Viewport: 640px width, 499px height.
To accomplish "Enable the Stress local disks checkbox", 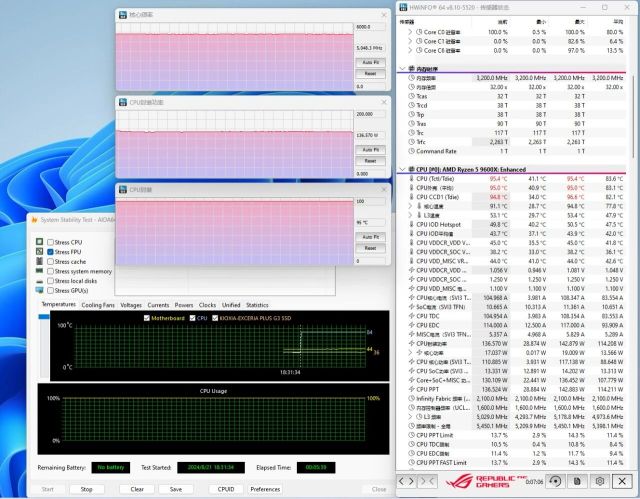I will coord(50,281).
